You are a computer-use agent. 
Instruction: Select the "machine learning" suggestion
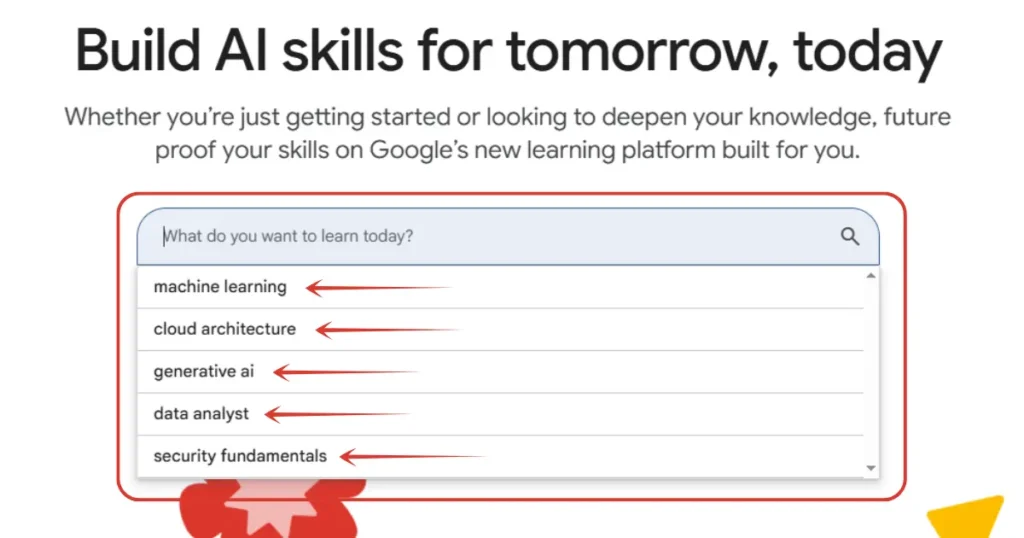[220, 287]
